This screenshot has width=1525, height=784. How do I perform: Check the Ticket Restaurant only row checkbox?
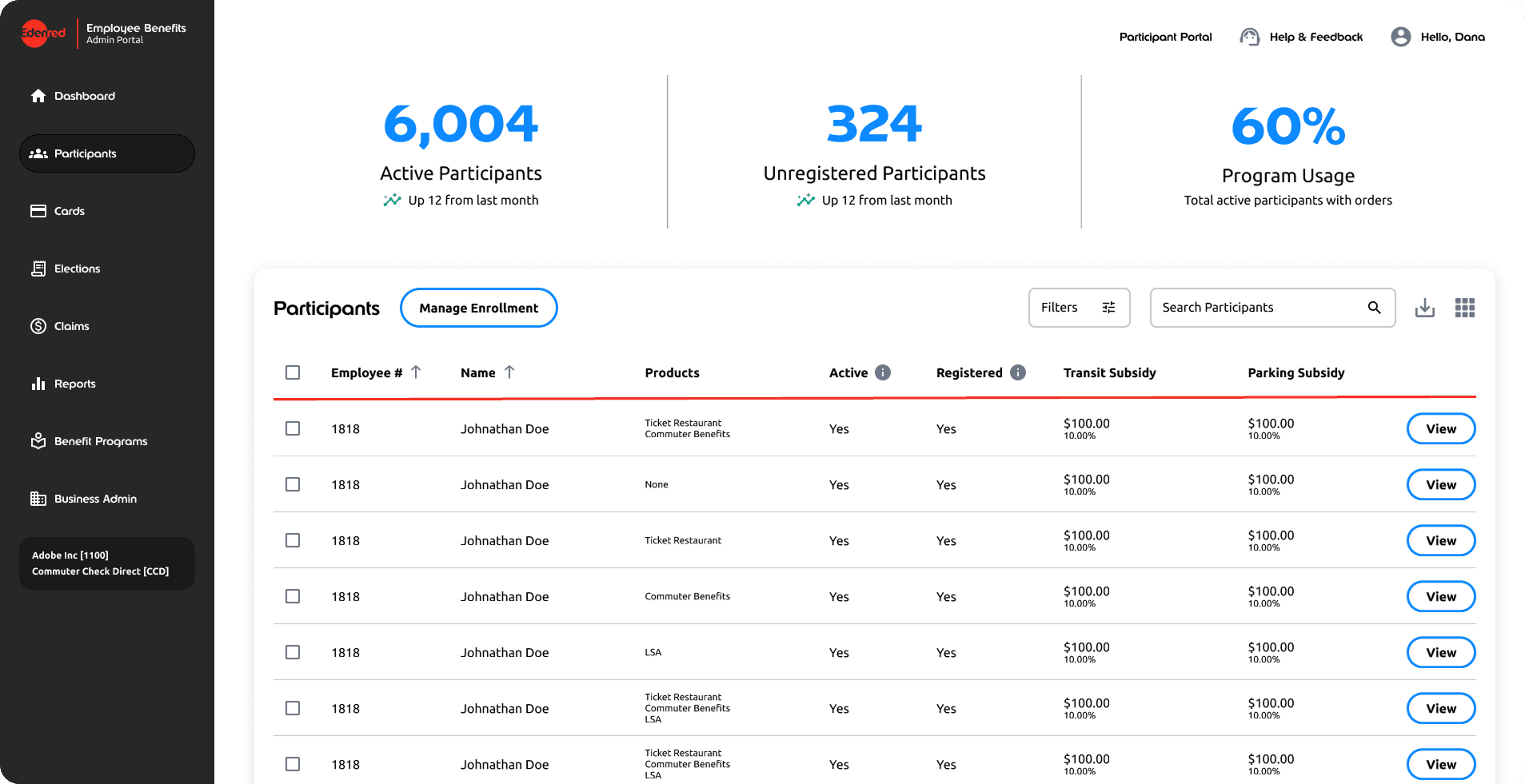[293, 540]
